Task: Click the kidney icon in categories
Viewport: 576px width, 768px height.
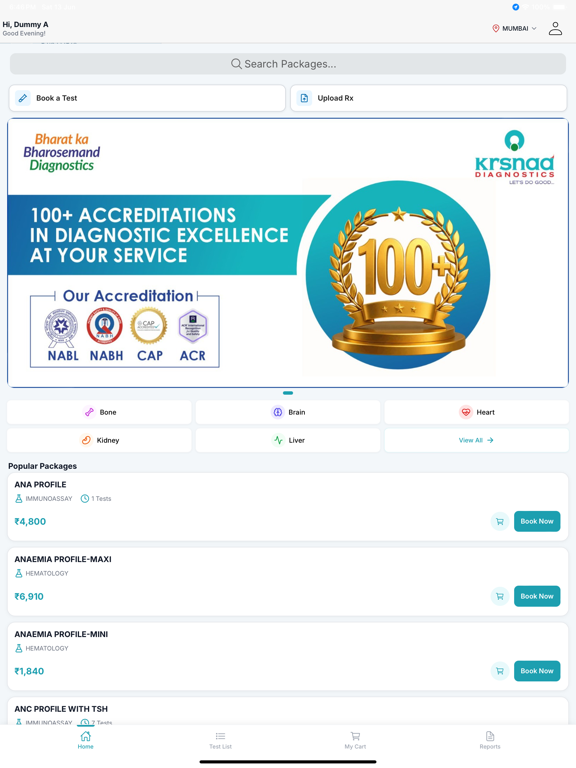Action: (86, 440)
